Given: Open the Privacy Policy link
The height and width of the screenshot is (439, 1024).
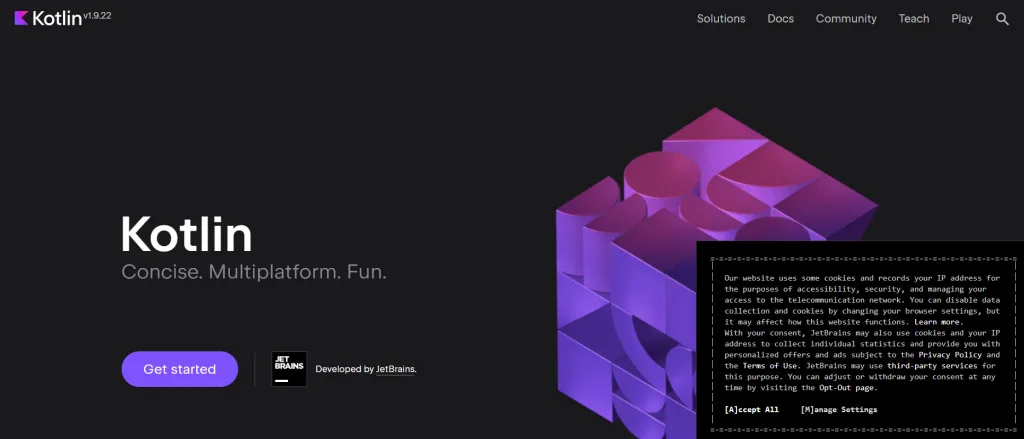Looking at the screenshot, I should (950, 355).
